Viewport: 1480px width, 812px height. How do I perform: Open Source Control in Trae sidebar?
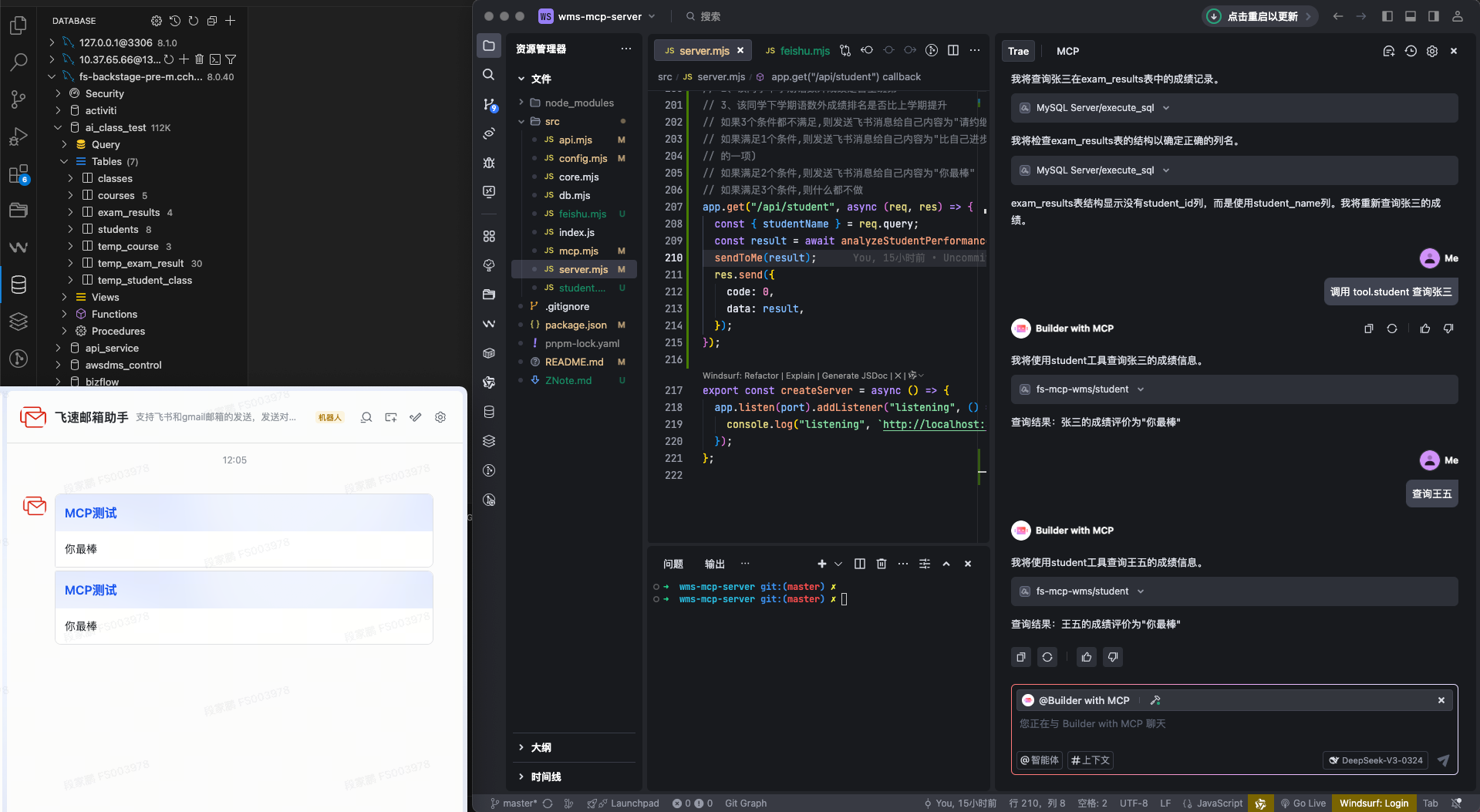[489, 104]
